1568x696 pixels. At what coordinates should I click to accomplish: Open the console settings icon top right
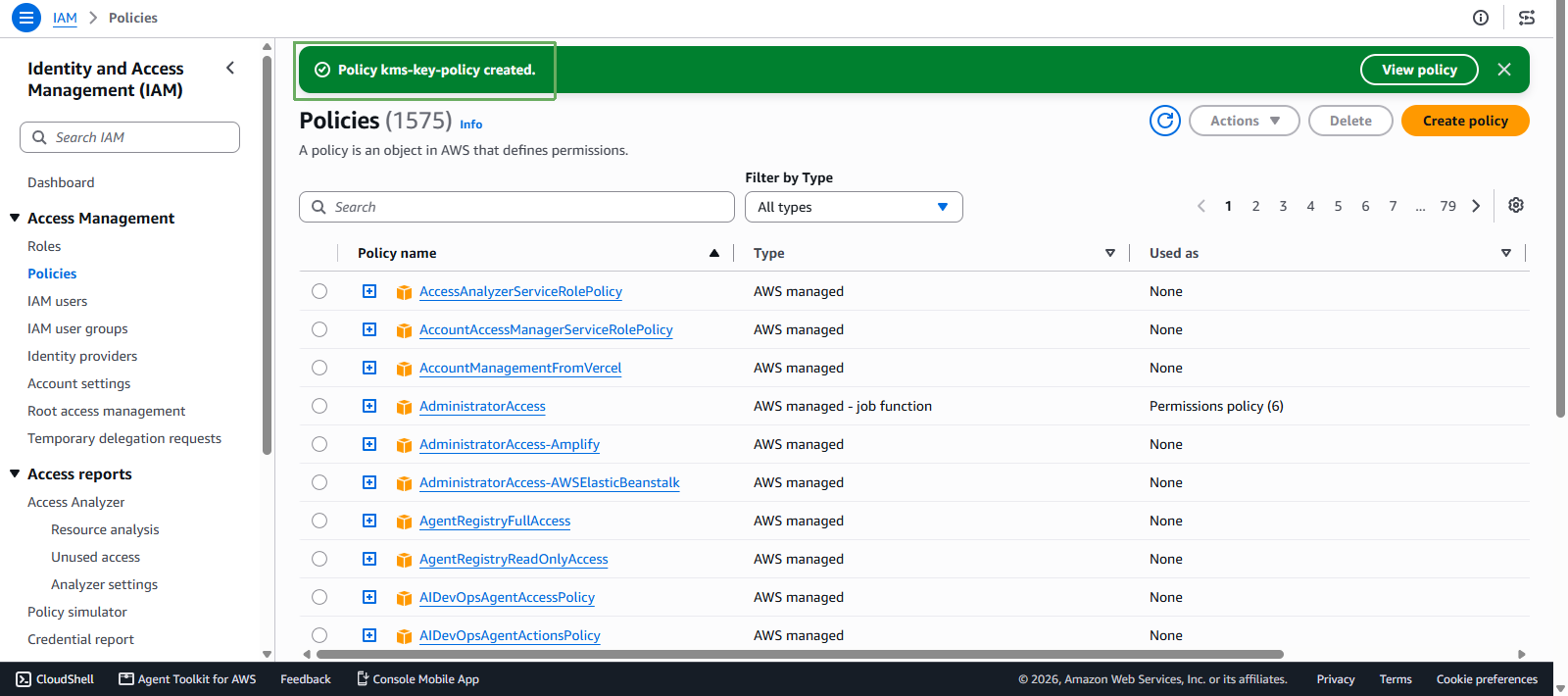1527,18
